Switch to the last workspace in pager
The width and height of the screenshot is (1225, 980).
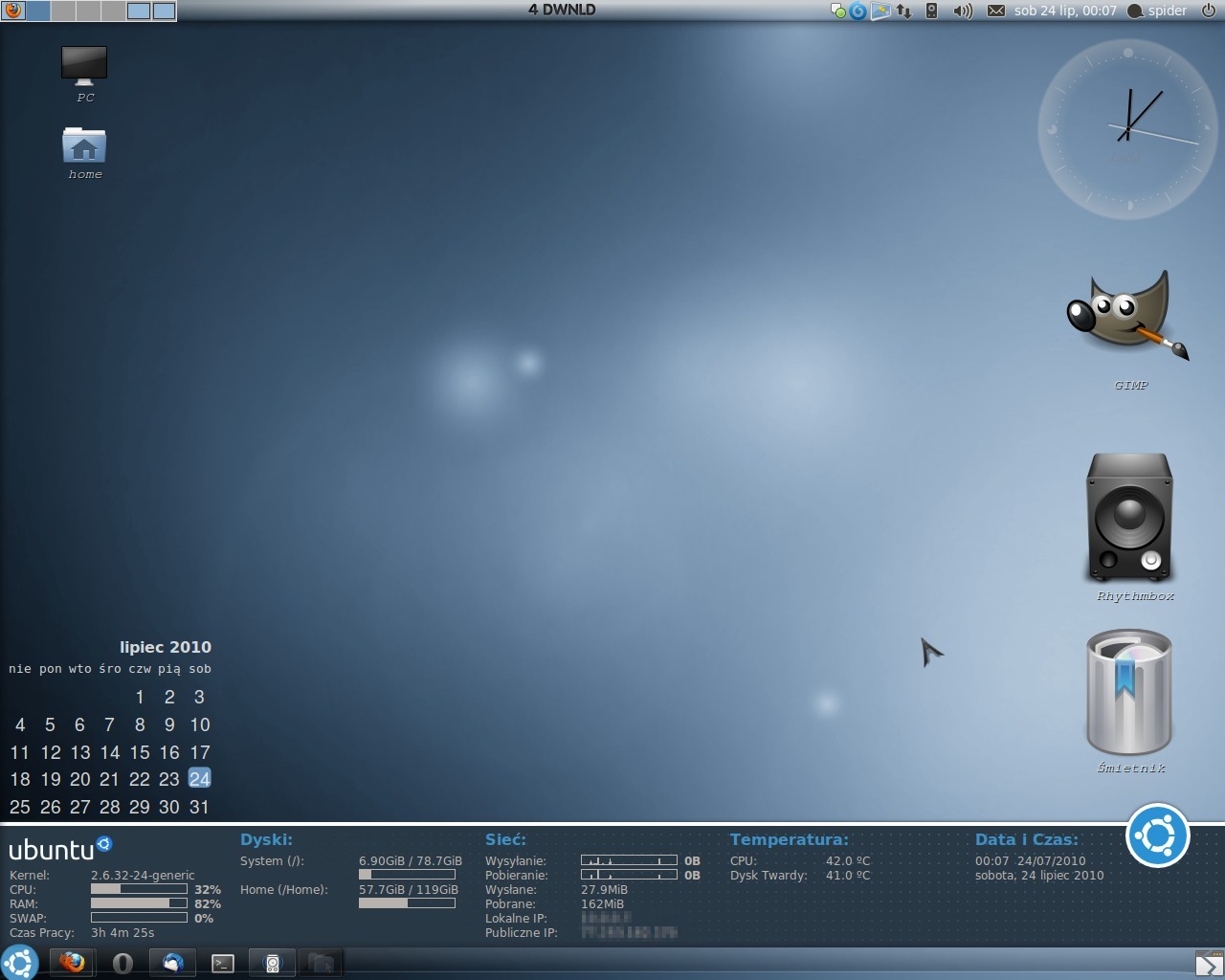165,11
